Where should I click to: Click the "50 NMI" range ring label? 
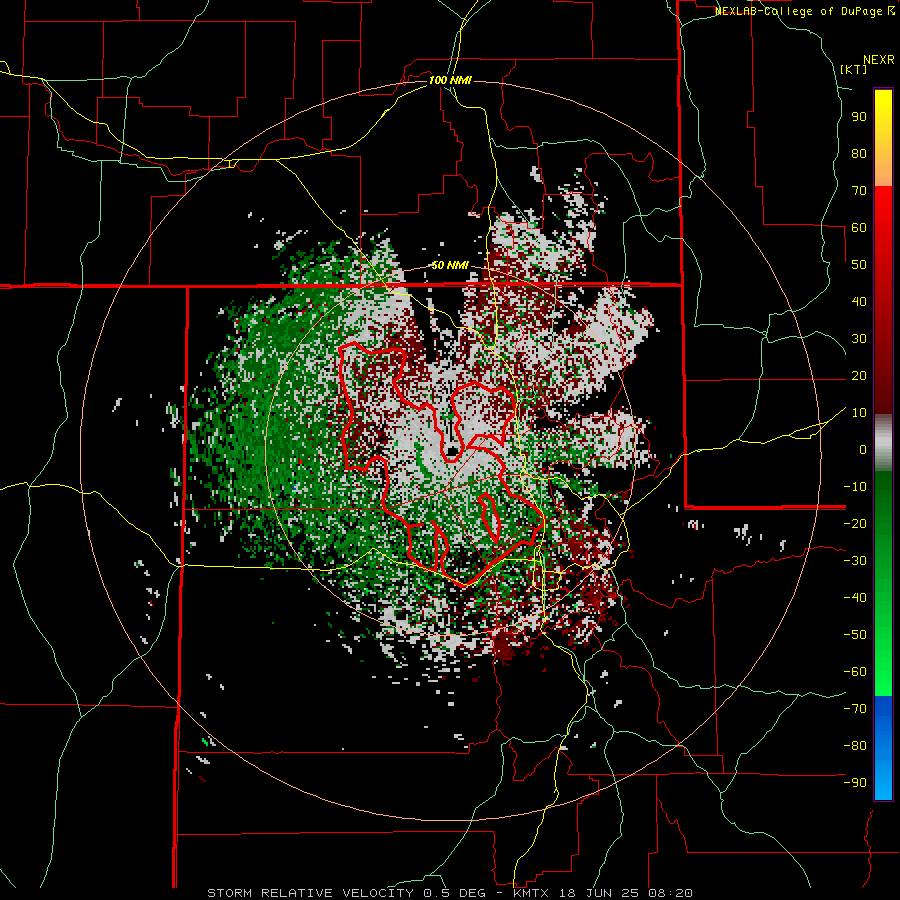tap(450, 265)
